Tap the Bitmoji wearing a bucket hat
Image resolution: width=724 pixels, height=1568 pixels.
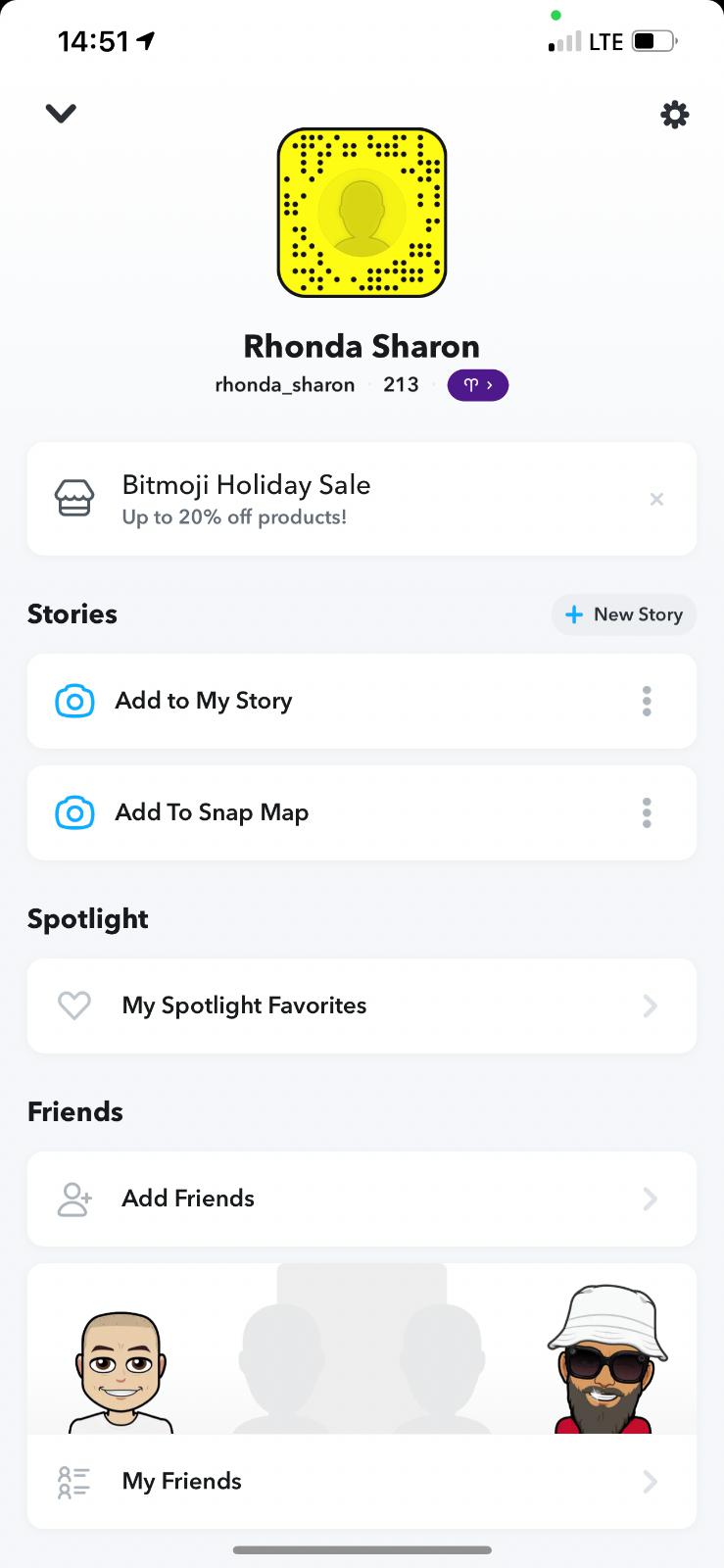(x=605, y=1360)
